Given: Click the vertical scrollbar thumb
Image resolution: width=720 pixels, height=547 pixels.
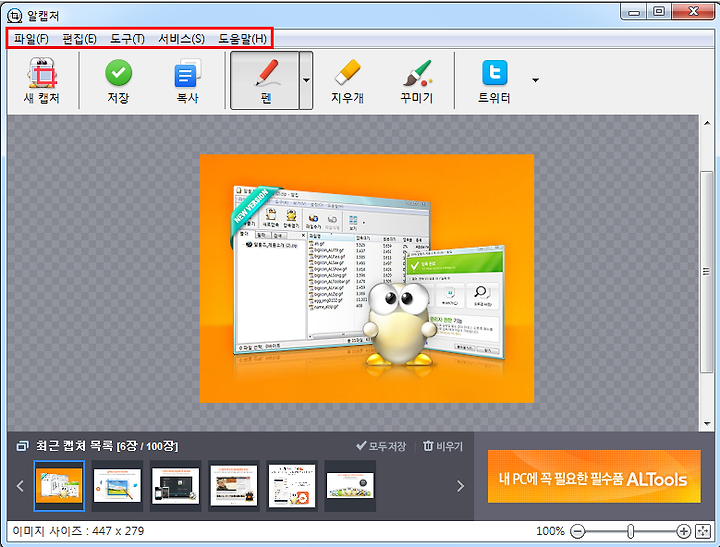Looking at the screenshot, I should (707, 272).
